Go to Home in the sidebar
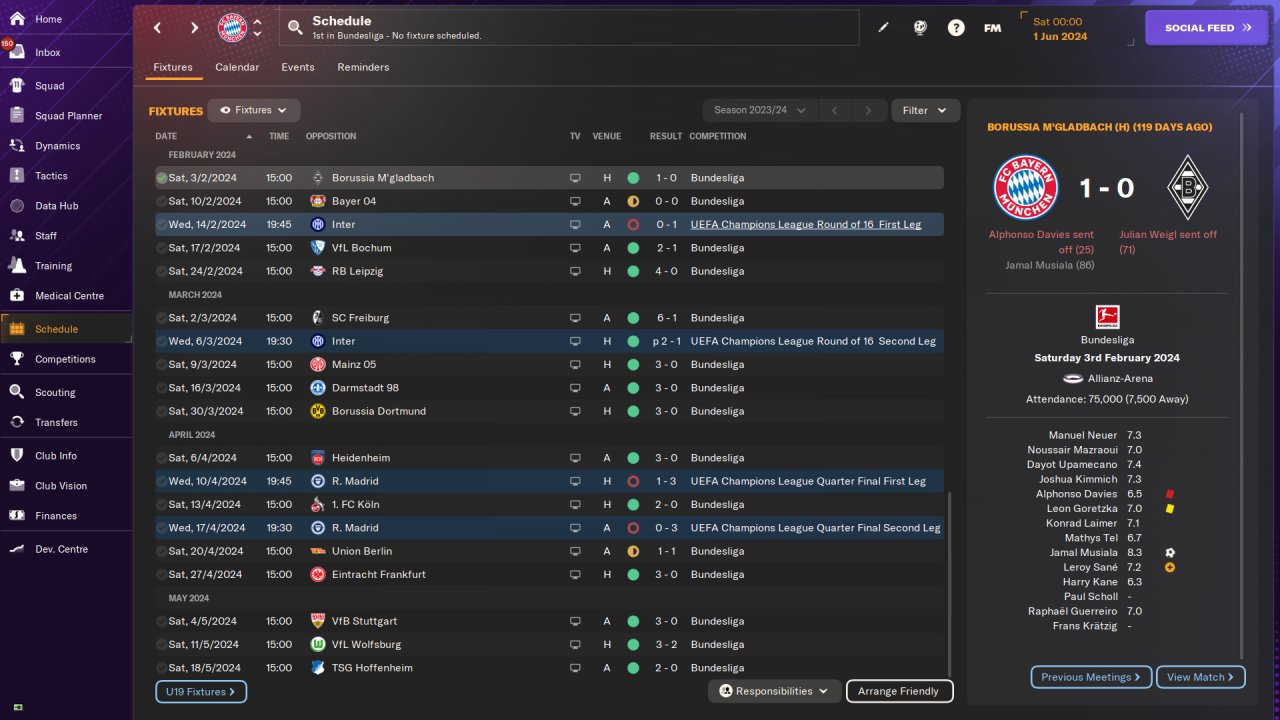Viewport: 1280px width, 720px height. point(66,19)
